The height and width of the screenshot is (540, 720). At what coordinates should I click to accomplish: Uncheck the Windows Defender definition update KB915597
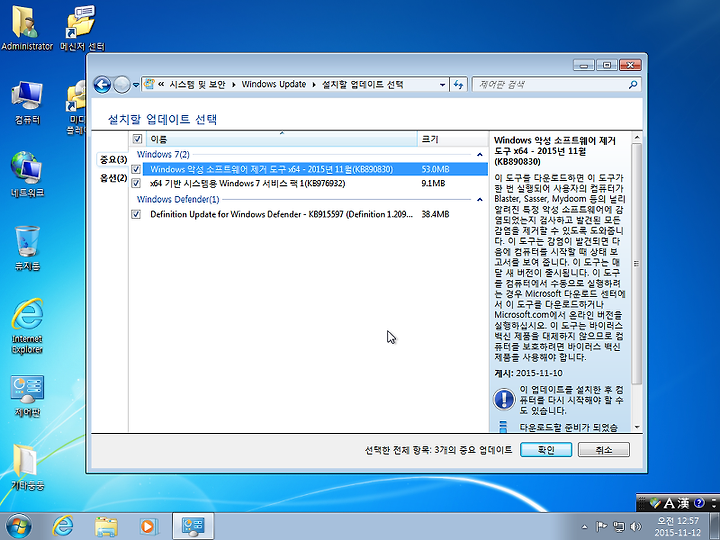136,214
